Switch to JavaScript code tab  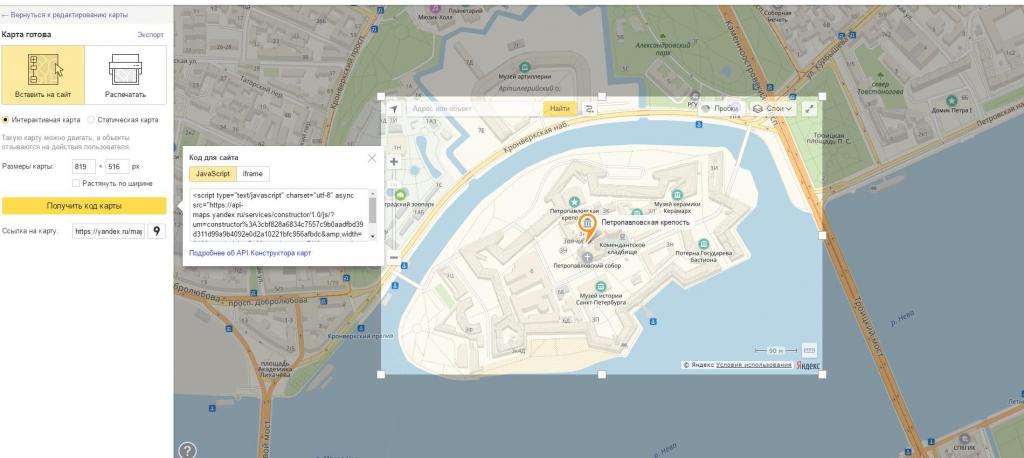[x=213, y=174]
